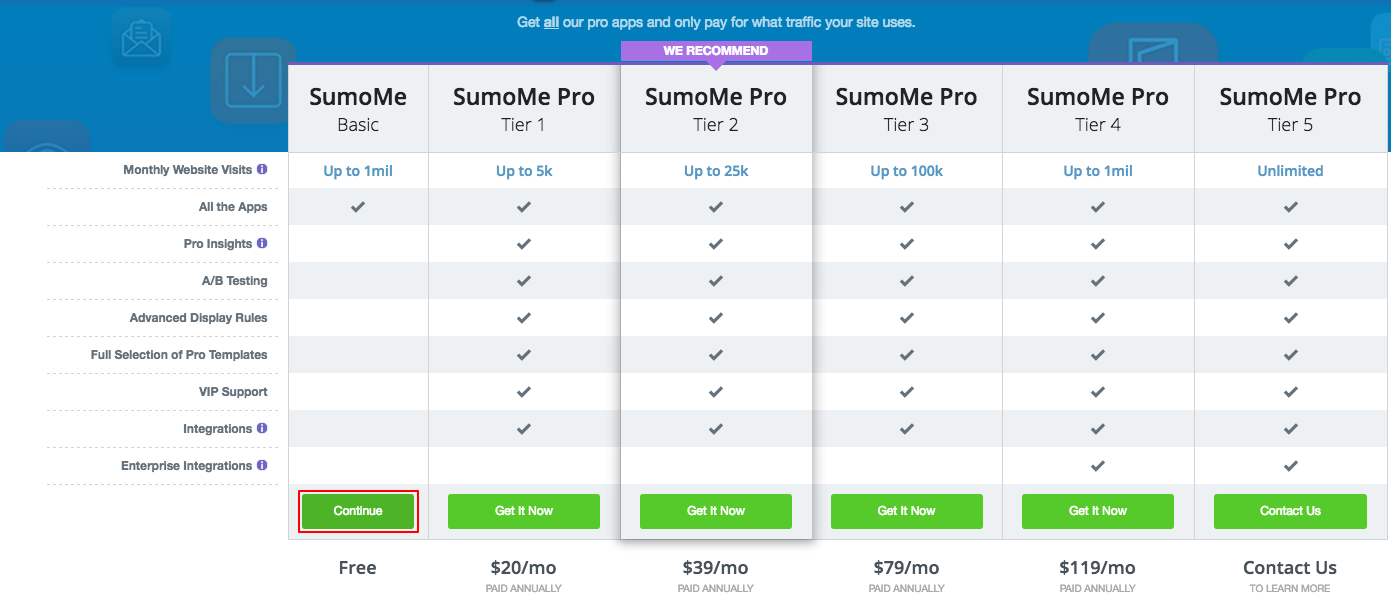The height and width of the screenshot is (609, 1391).
Task: Click info icon beside Monthly Website Visits
Action: pos(262,170)
